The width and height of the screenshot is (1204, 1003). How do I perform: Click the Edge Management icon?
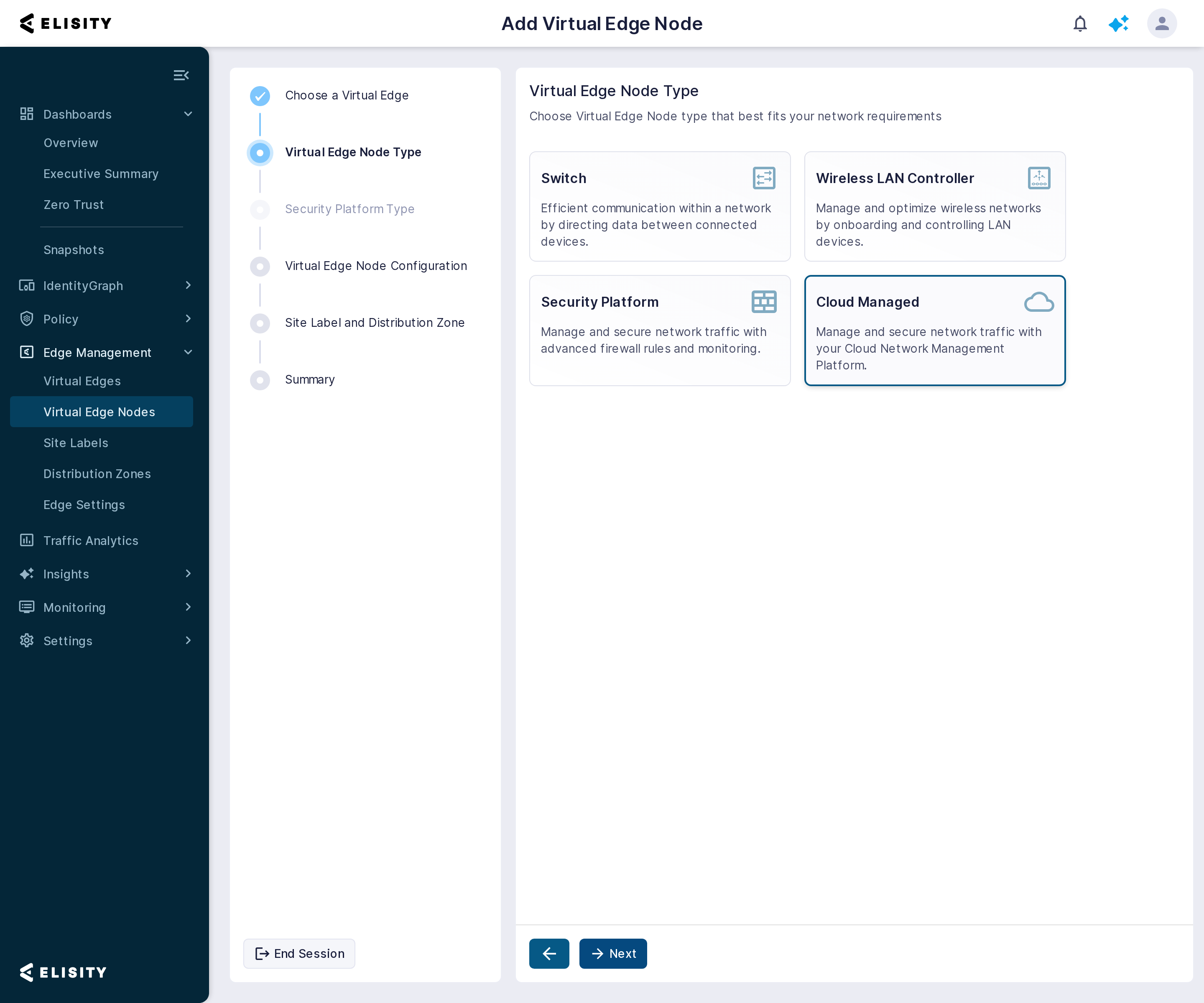(26, 352)
